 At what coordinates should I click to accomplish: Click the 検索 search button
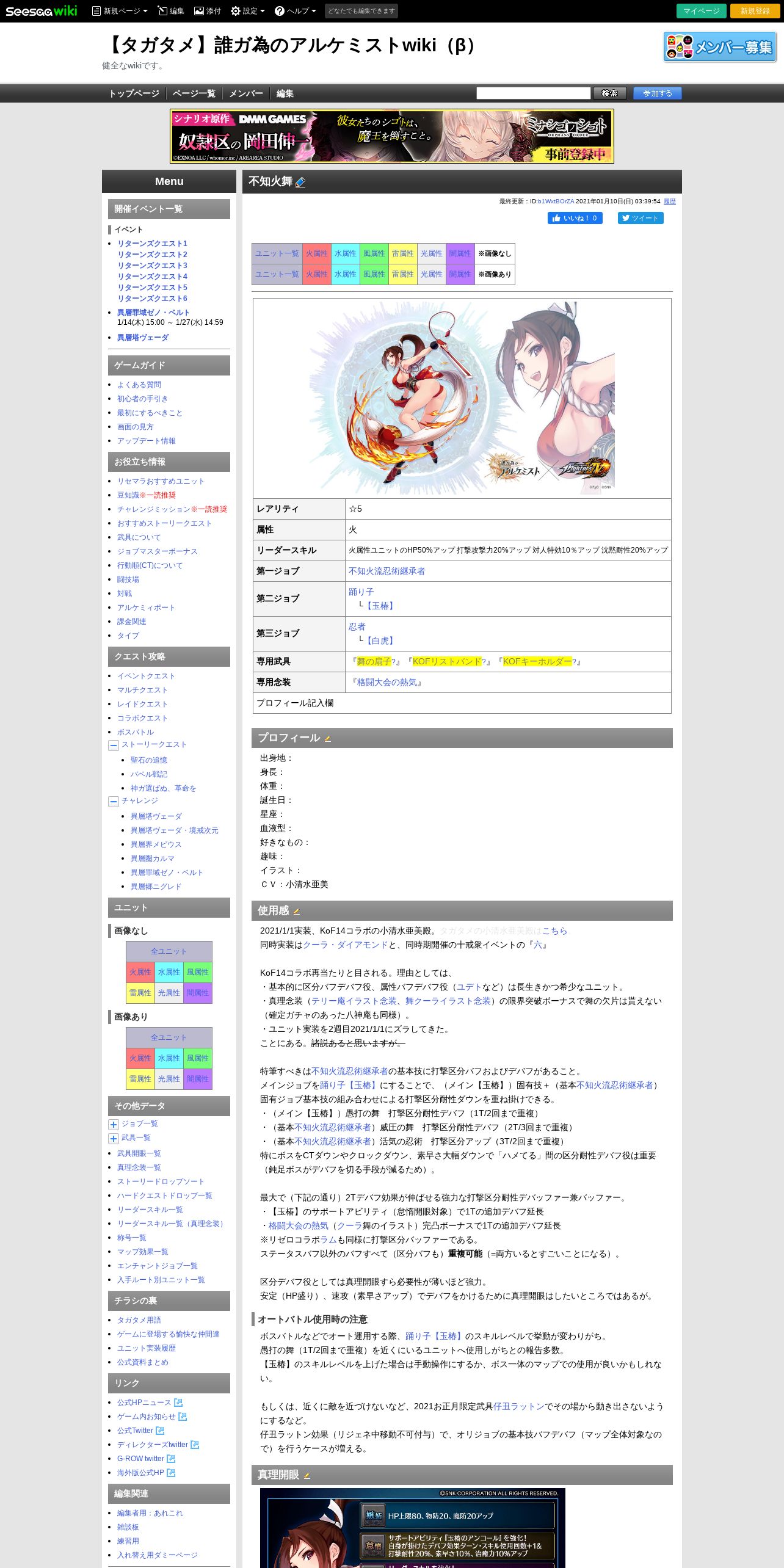pos(610,93)
